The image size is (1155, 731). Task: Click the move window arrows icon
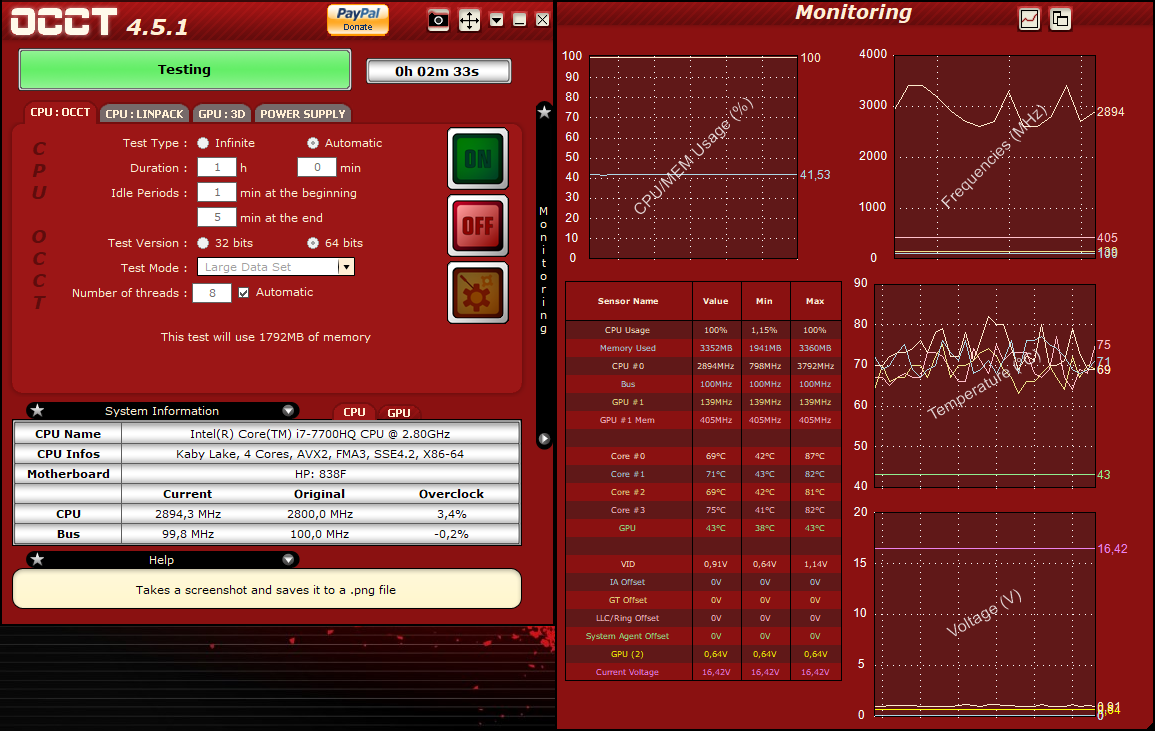(469, 20)
